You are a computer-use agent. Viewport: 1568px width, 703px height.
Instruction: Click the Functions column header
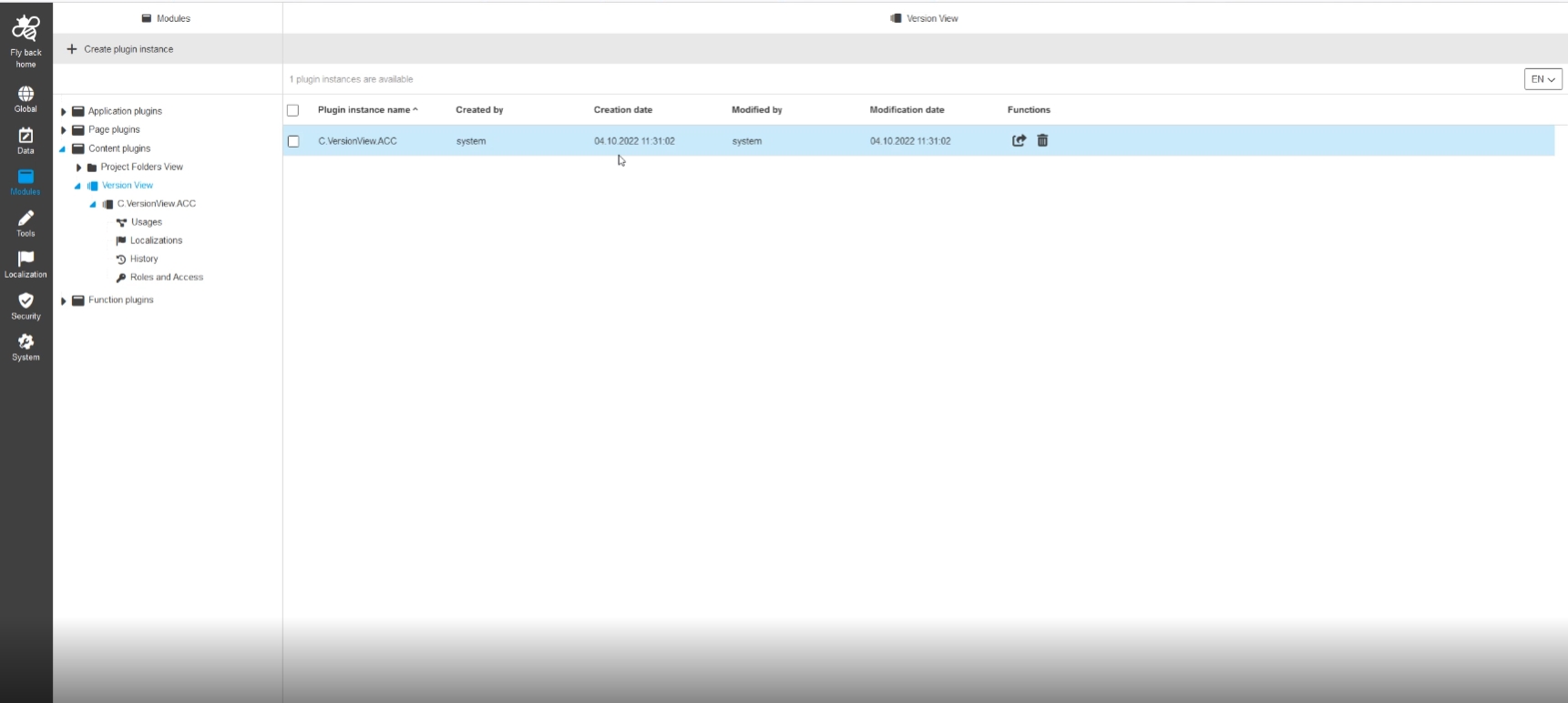pos(1029,110)
